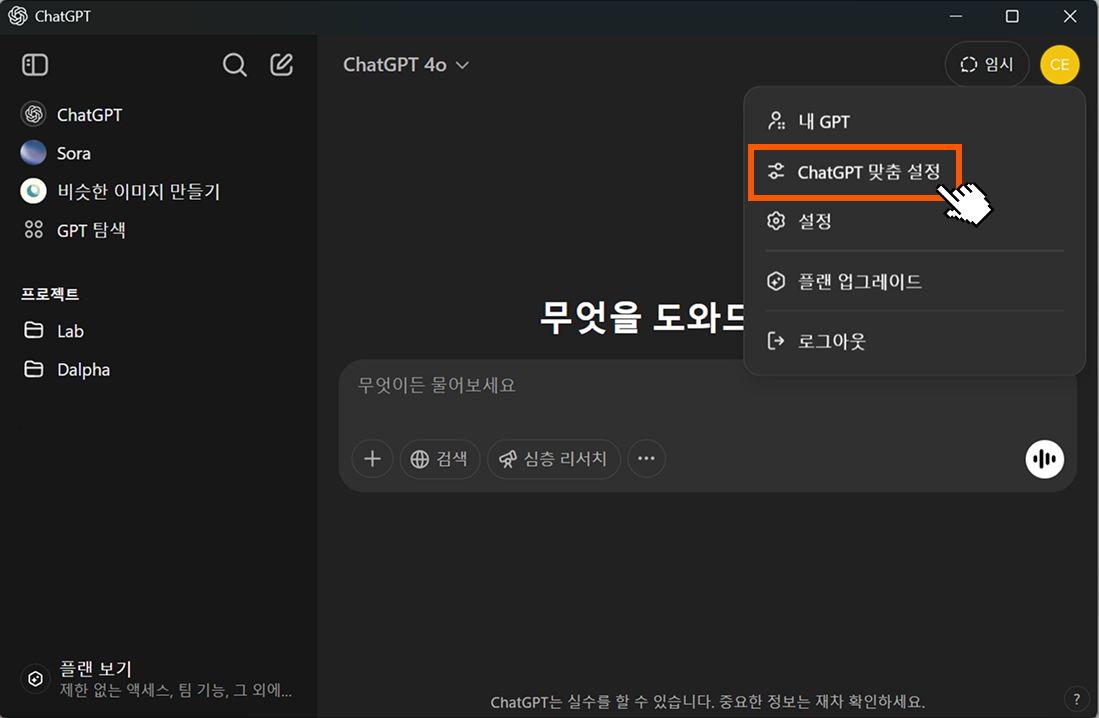Viewport: 1099px width, 718px height.
Task: Click the plus attach icon
Action: [372, 459]
